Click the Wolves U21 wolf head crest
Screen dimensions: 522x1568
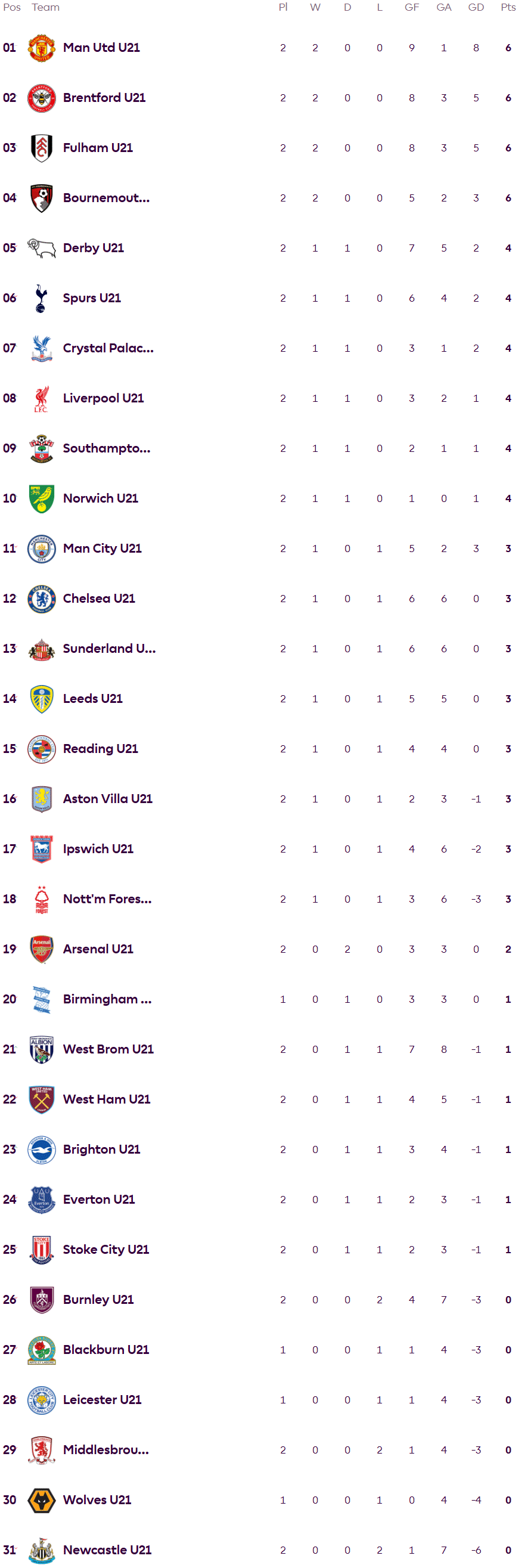[41, 1501]
